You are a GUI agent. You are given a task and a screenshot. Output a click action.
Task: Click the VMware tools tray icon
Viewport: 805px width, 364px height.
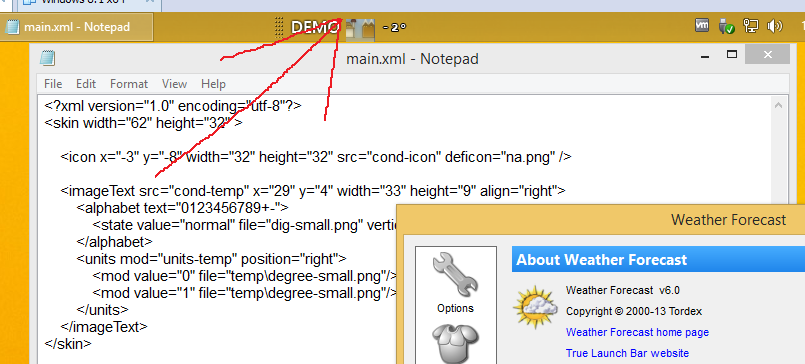702,26
